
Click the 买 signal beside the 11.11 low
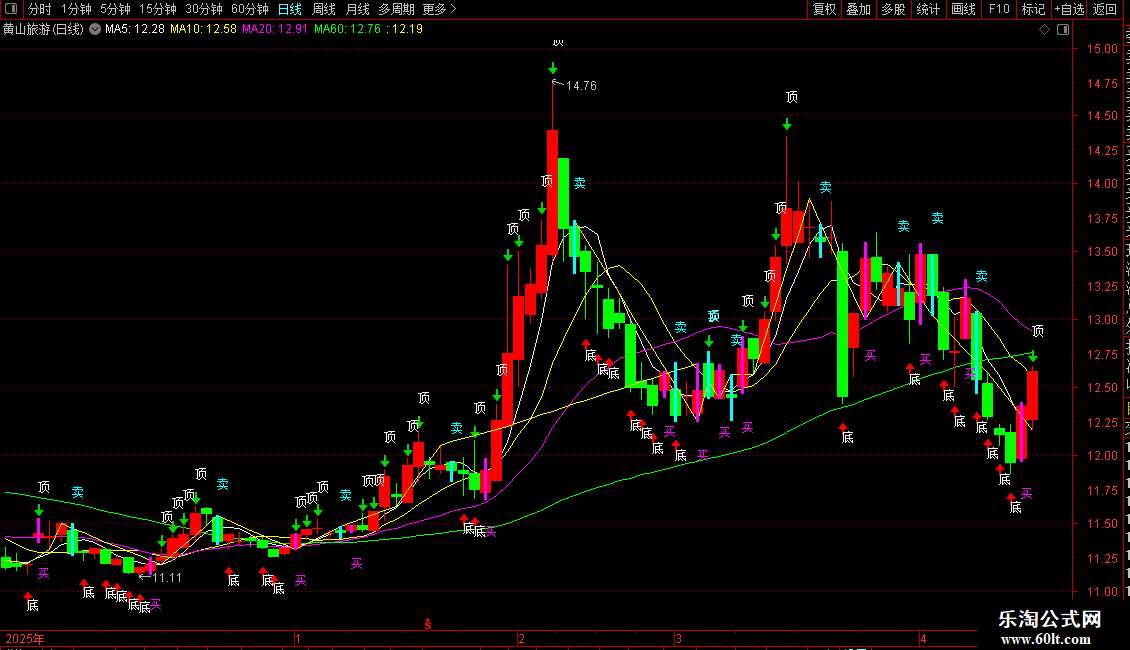(156, 605)
